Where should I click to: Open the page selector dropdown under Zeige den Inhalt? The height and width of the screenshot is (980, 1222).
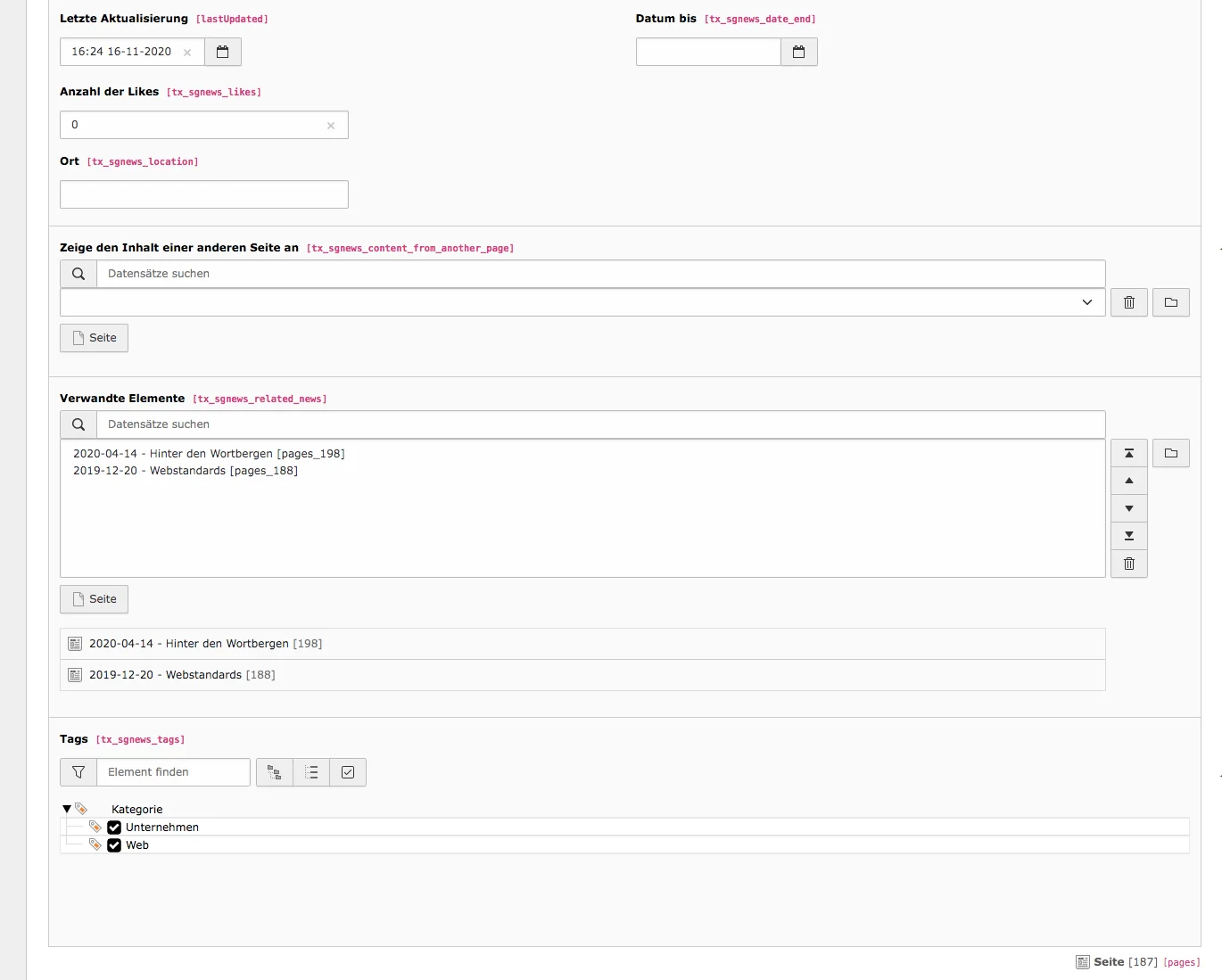pos(1087,302)
